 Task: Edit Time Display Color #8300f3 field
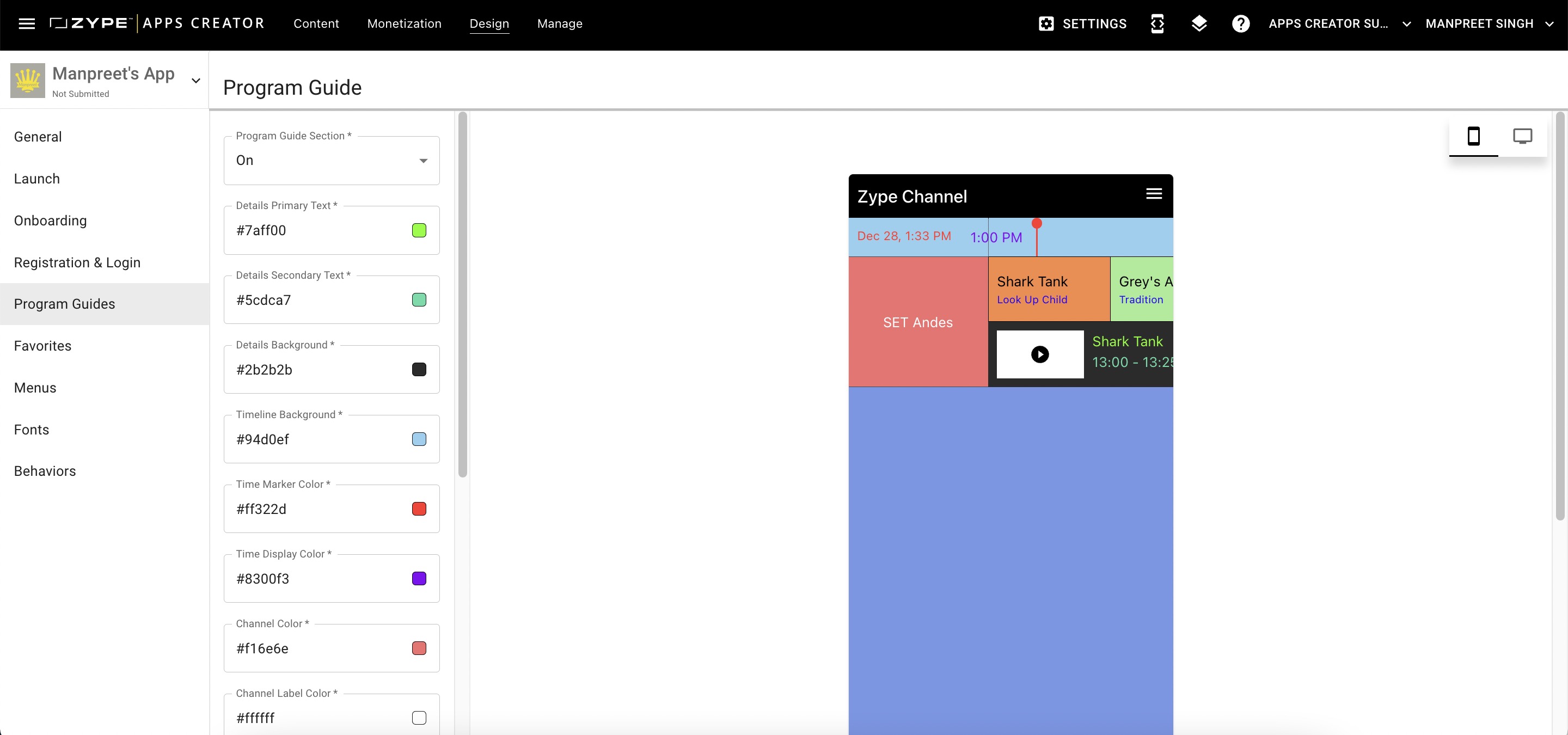pos(331,579)
